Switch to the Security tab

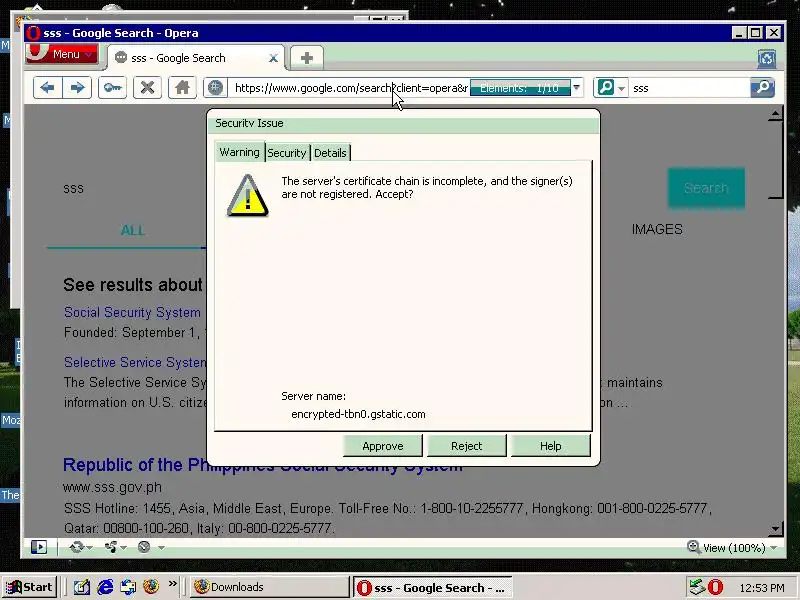[287, 153]
